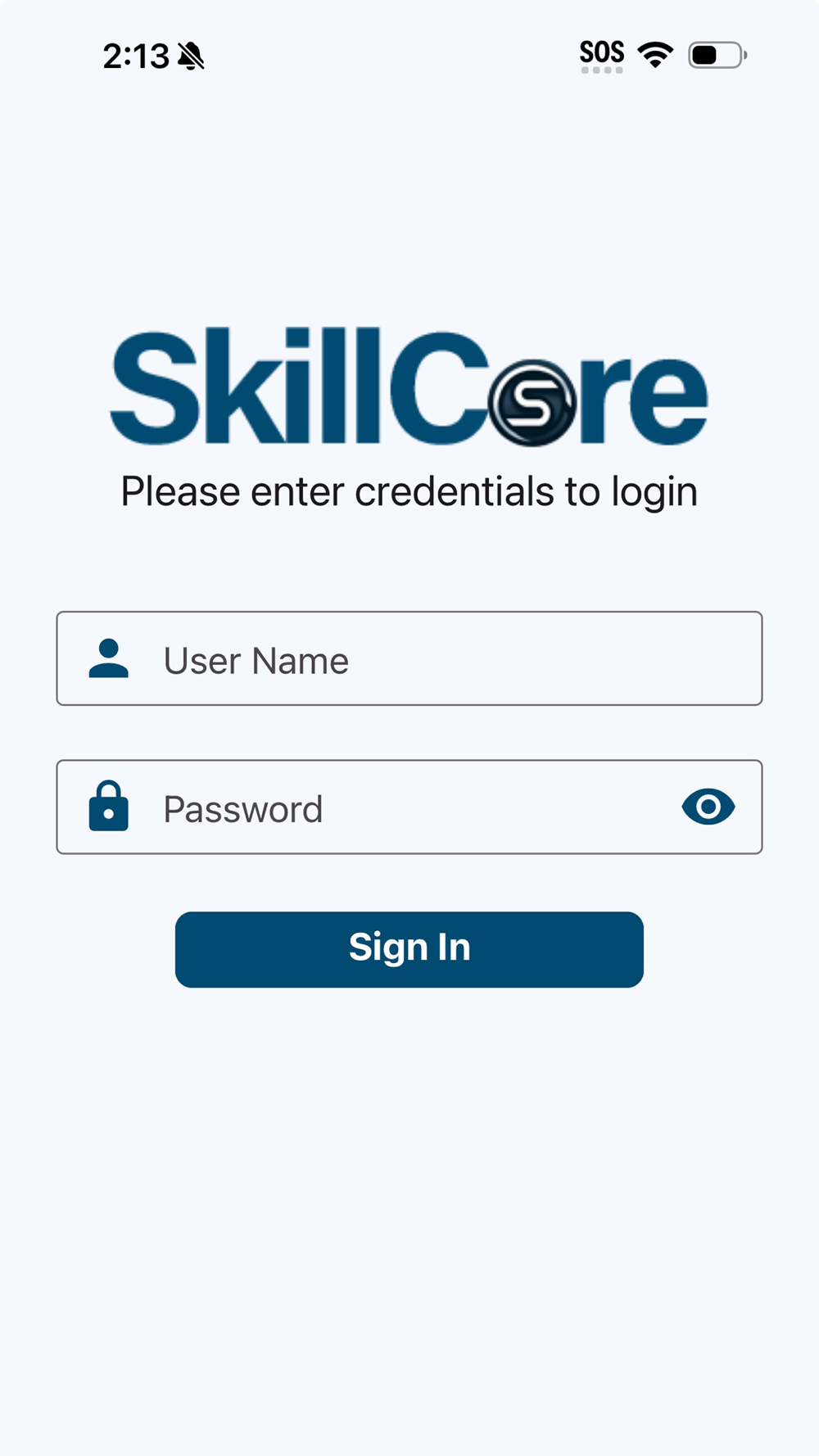The height and width of the screenshot is (1456, 819).
Task: Click blank area below Sign In button
Action: coord(409,1212)
